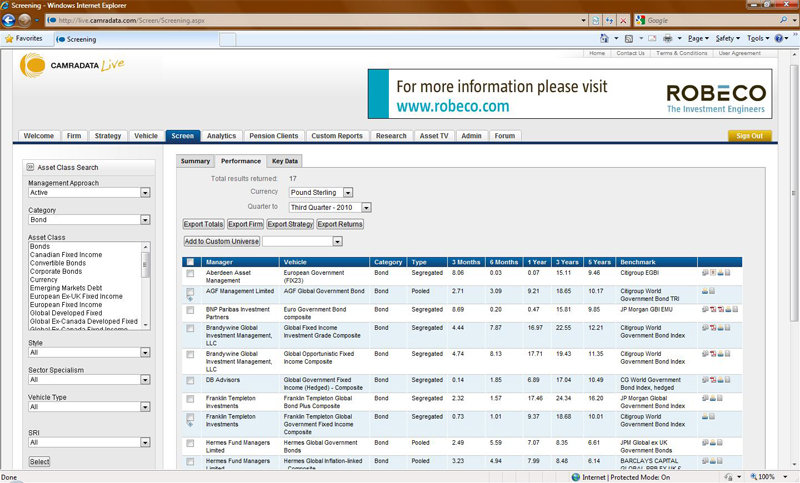Click the browser Back arrow button
The height and width of the screenshot is (483, 800).
pos(10,20)
